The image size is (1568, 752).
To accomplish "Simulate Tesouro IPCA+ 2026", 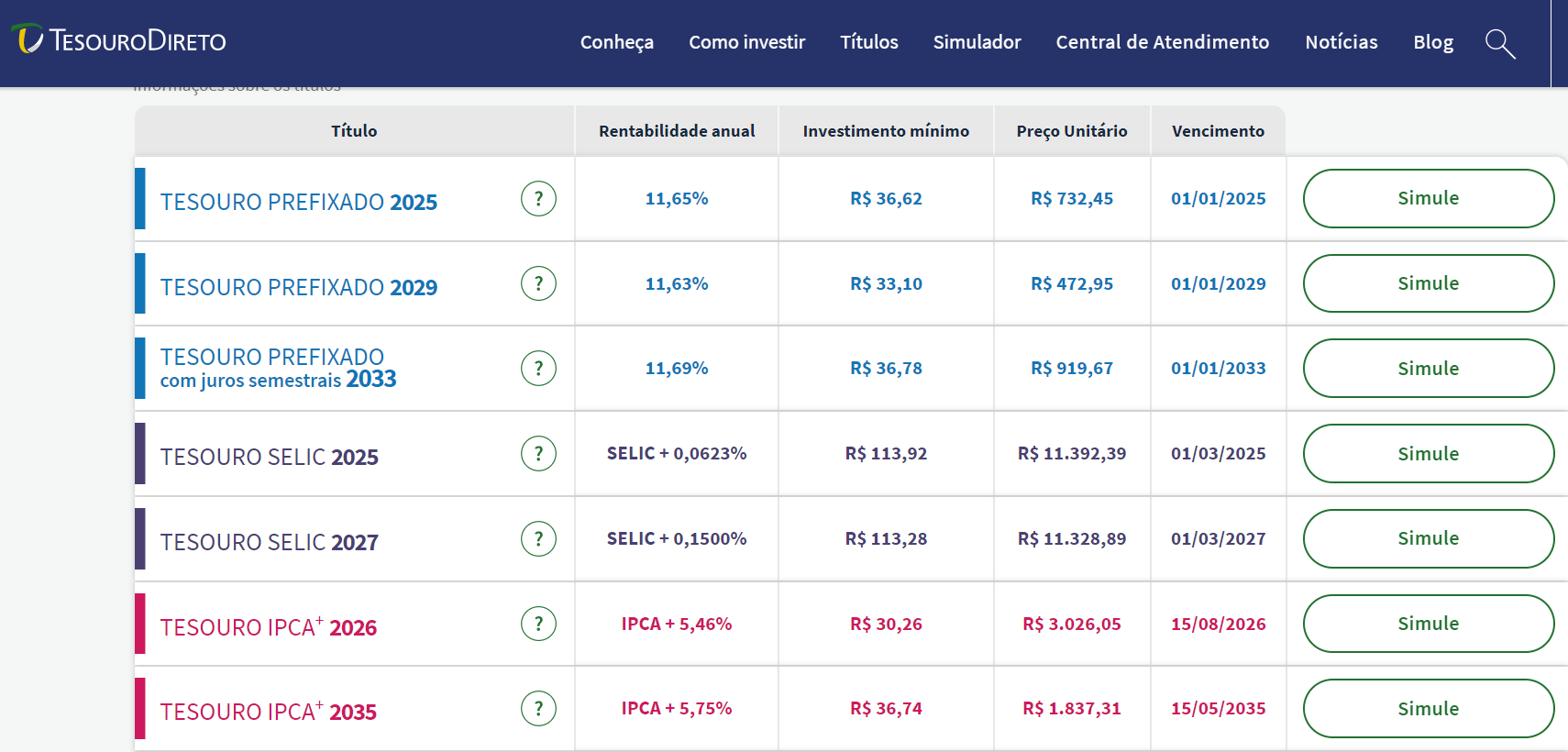I will [x=1429, y=624].
